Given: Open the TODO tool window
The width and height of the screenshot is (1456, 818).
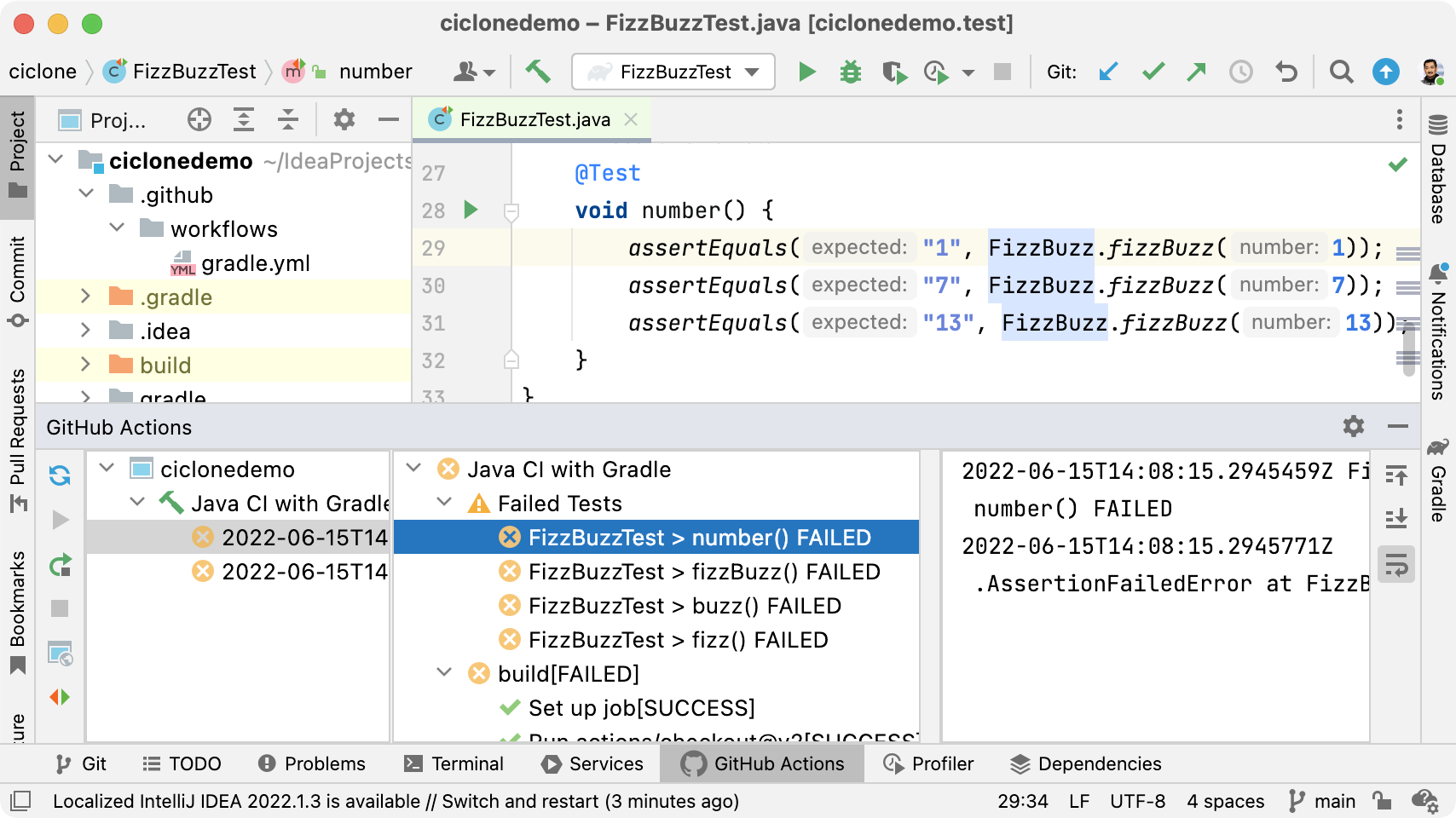Looking at the screenshot, I should pyautogui.click(x=182, y=763).
